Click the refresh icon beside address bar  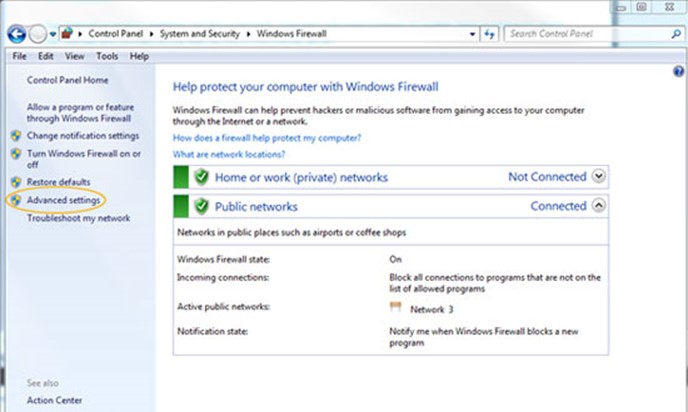[489, 34]
